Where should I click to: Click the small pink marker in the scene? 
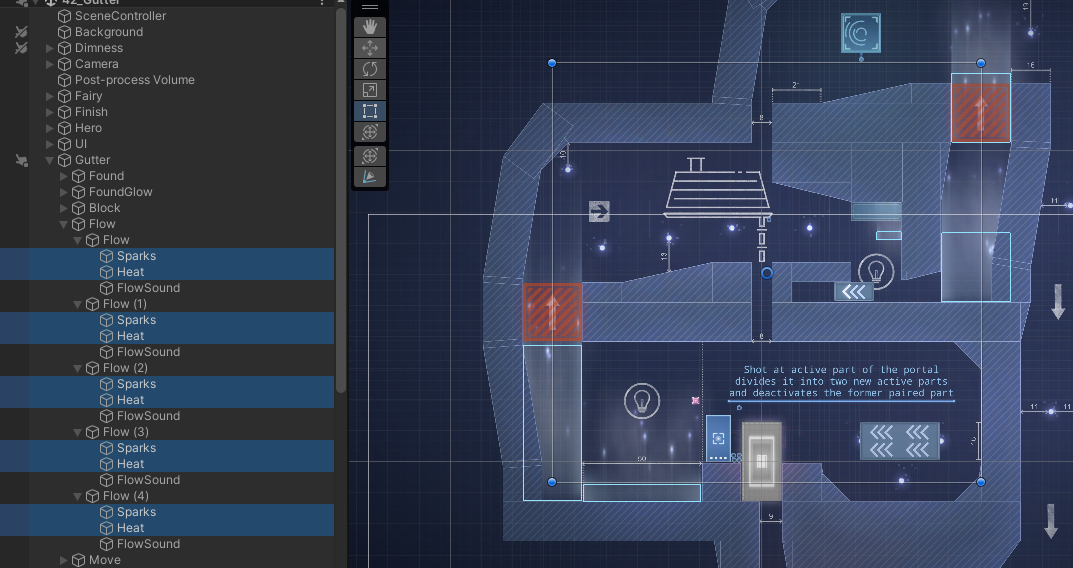[x=695, y=400]
